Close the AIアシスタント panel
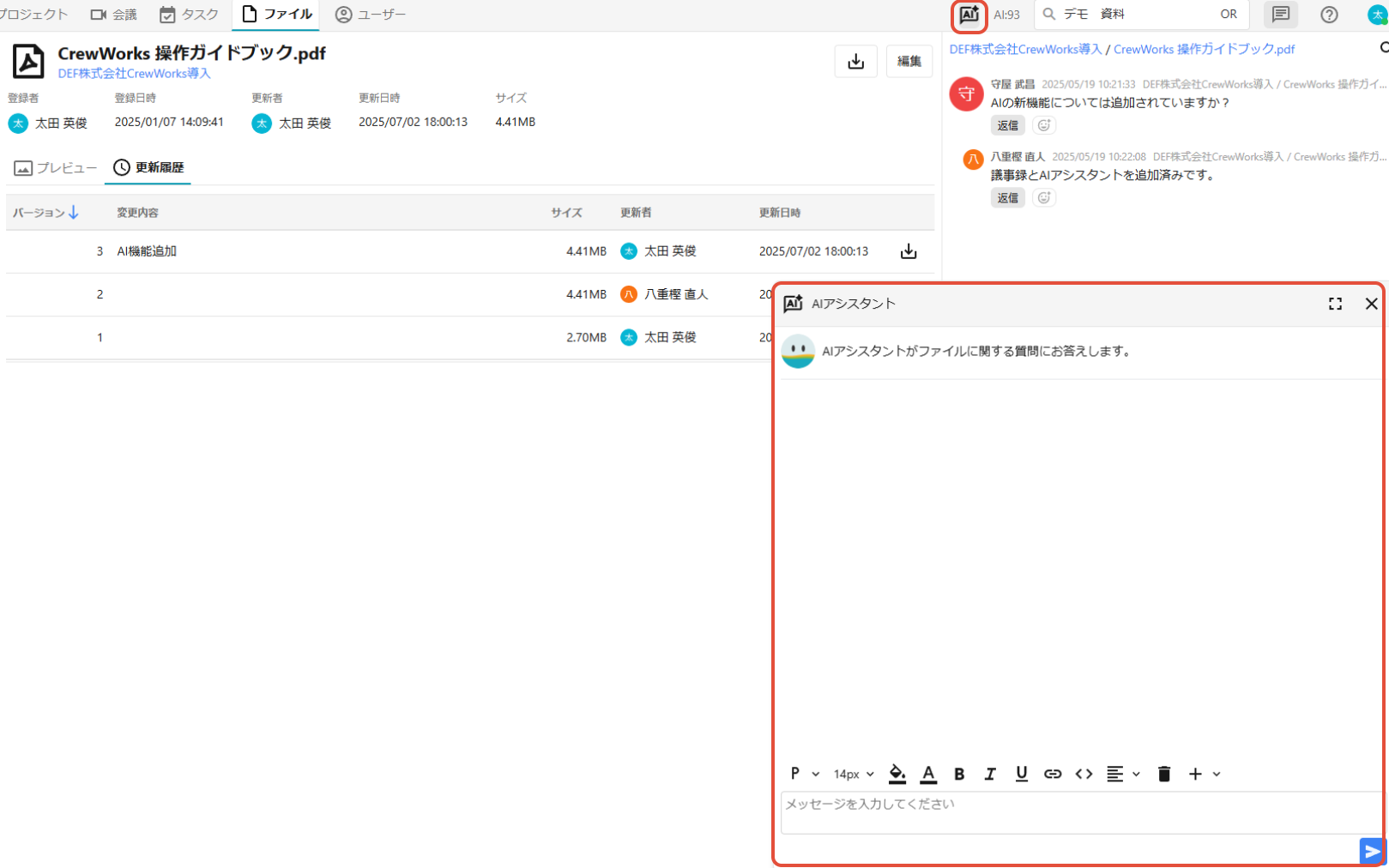 click(1371, 304)
